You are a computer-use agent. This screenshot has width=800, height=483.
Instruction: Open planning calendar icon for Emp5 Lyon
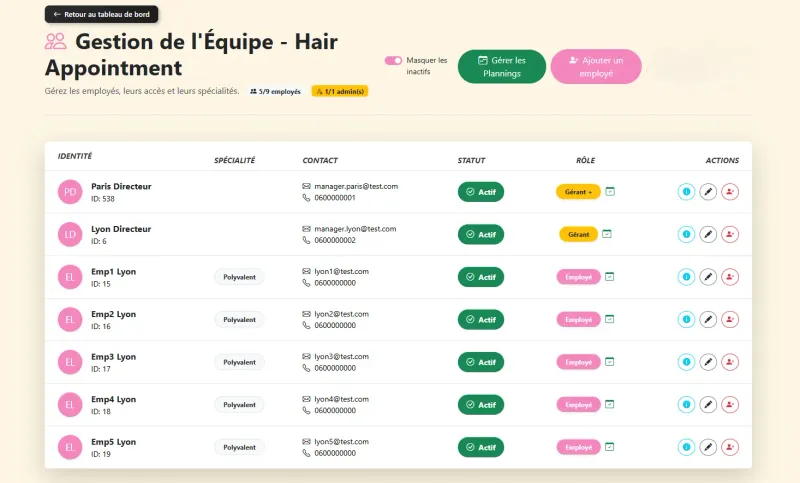[609, 447]
